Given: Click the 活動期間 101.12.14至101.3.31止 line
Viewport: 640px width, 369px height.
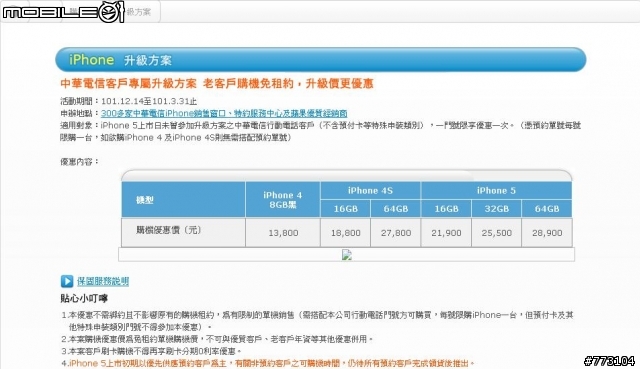Looking at the screenshot, I should click(x=129, y=101).
